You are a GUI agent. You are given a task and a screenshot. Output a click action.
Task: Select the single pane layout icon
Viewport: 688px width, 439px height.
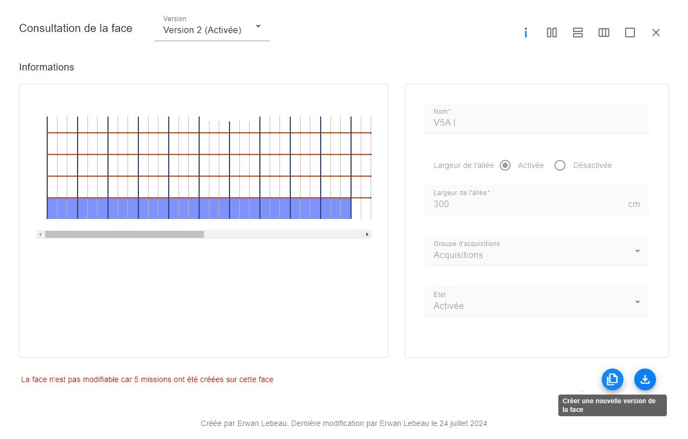pos(630,33)
